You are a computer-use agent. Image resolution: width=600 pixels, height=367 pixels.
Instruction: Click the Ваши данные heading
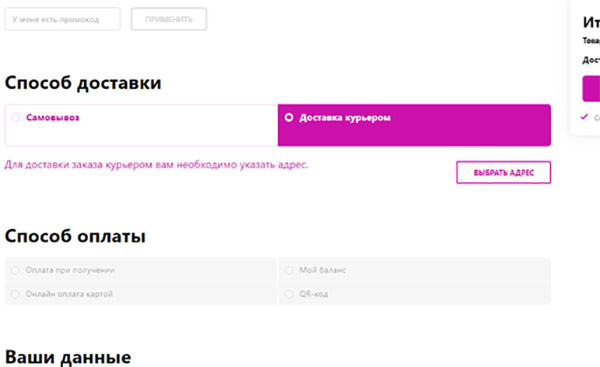pos(68,357)
